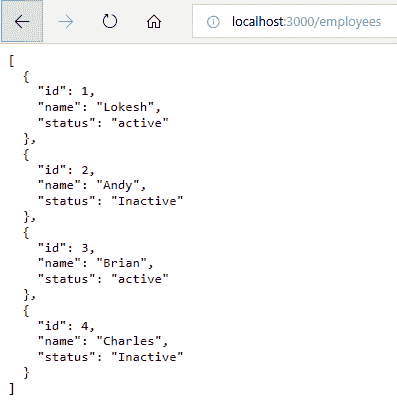Click the forward arrow navigation button
This screenshot has height=405, width=397.
tap(66, 22)
